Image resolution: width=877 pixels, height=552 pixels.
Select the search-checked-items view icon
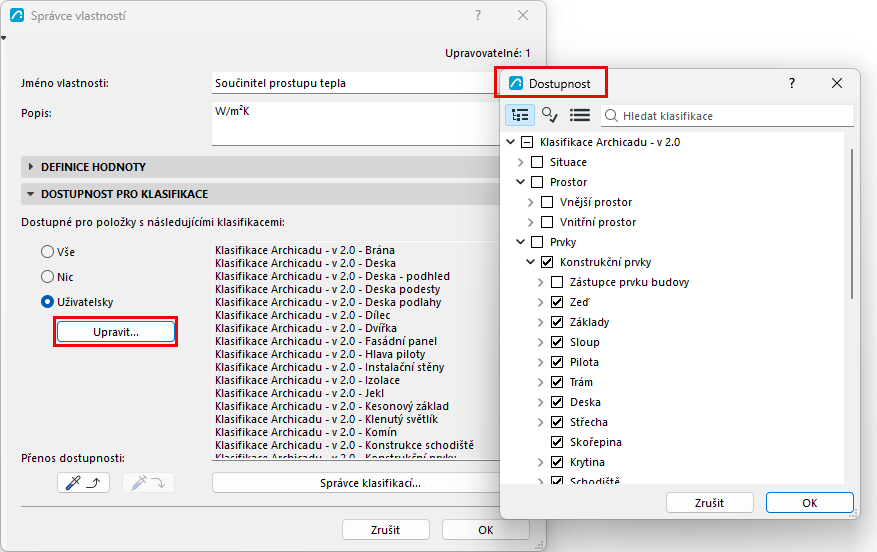coord(549,115)
